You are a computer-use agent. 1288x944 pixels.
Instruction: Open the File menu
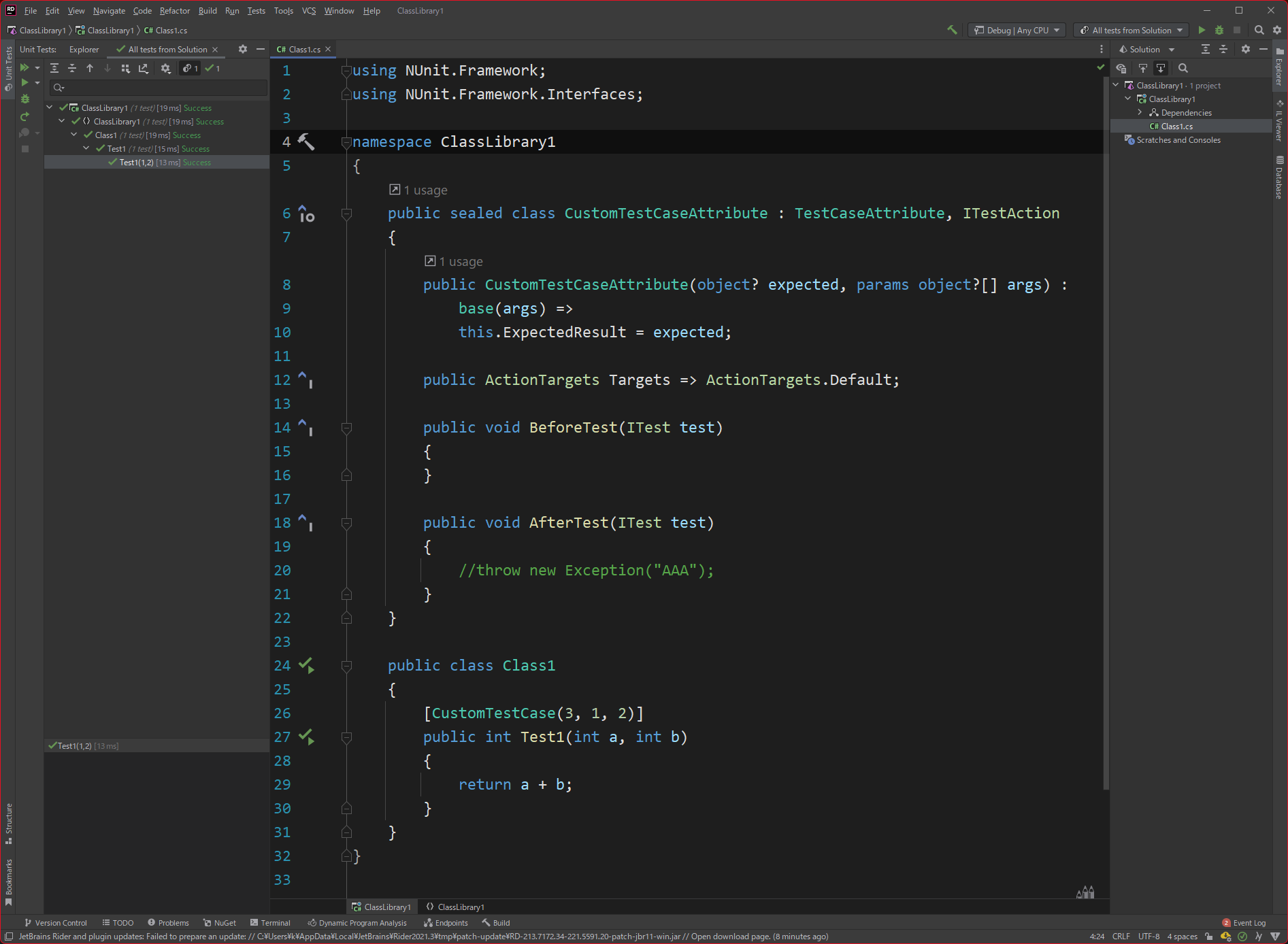pos(31,10)
